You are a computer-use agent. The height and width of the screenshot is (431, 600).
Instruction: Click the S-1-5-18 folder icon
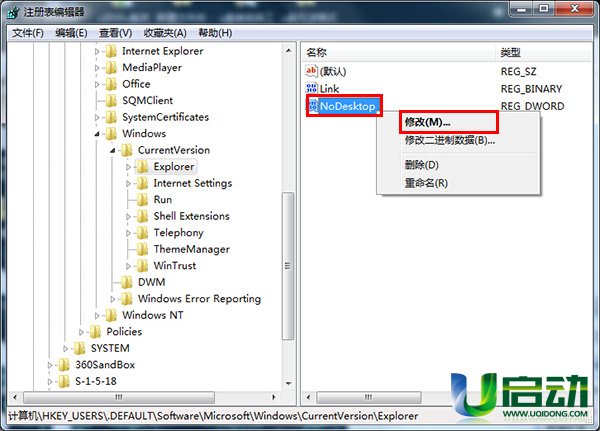coord(64,381)
